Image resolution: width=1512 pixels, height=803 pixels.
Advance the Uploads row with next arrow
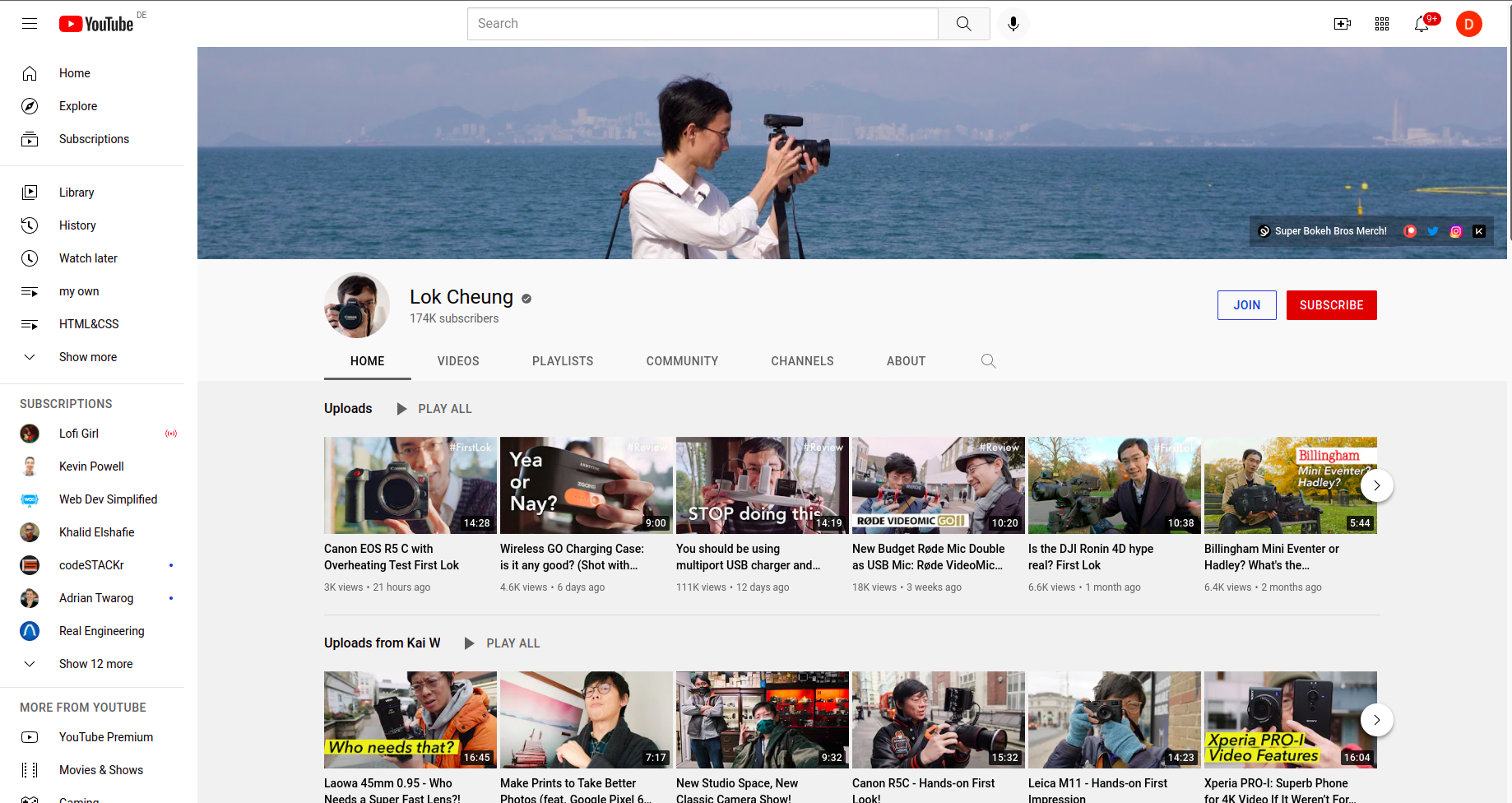[x=1377, y=485]
